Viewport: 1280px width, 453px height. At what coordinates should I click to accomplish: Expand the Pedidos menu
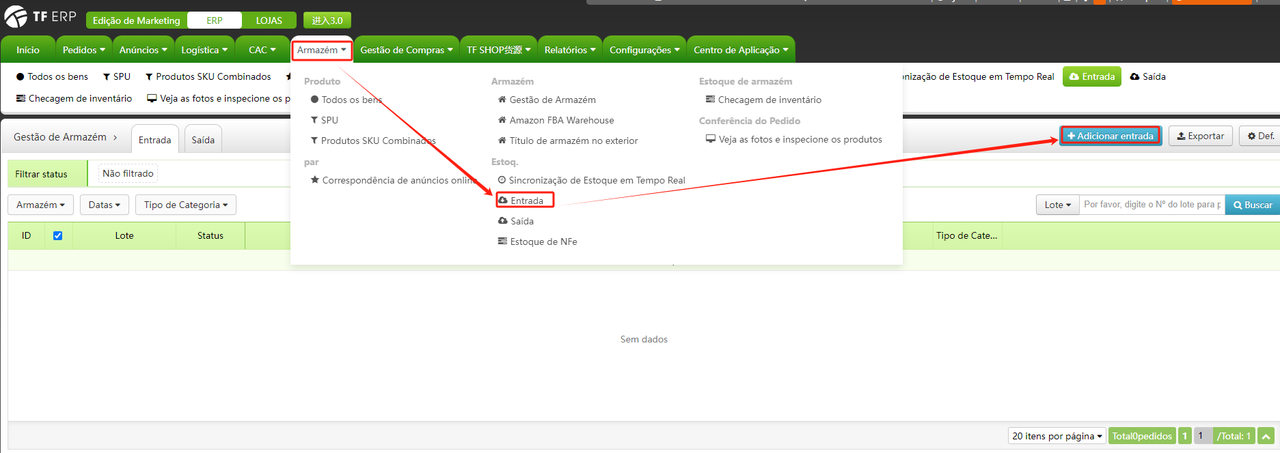pyautogui.click(x=84, y=49)
